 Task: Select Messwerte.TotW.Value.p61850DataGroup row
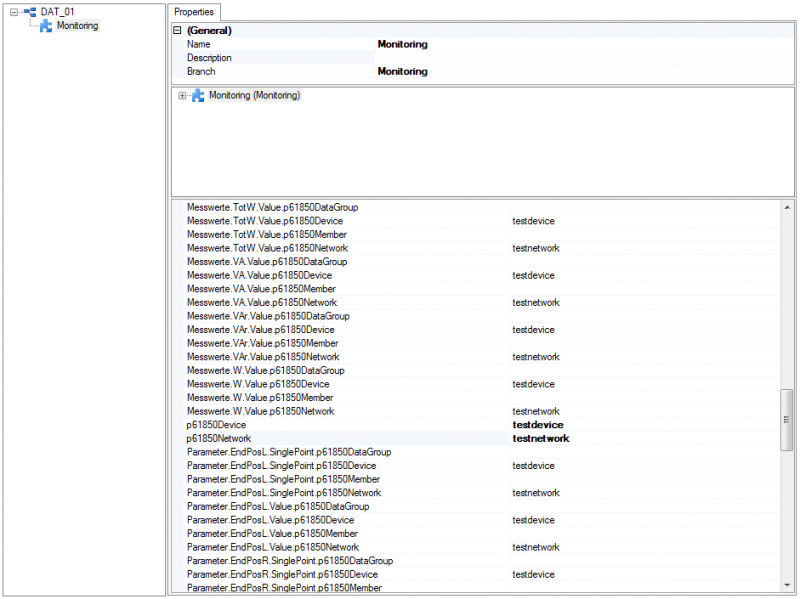[x=482, y=207]
